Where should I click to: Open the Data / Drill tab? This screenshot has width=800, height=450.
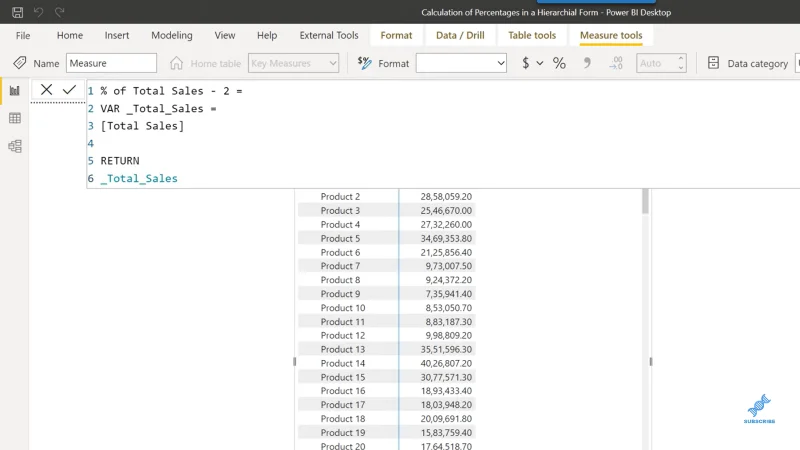pyautogui.click(x=460, y=35)
